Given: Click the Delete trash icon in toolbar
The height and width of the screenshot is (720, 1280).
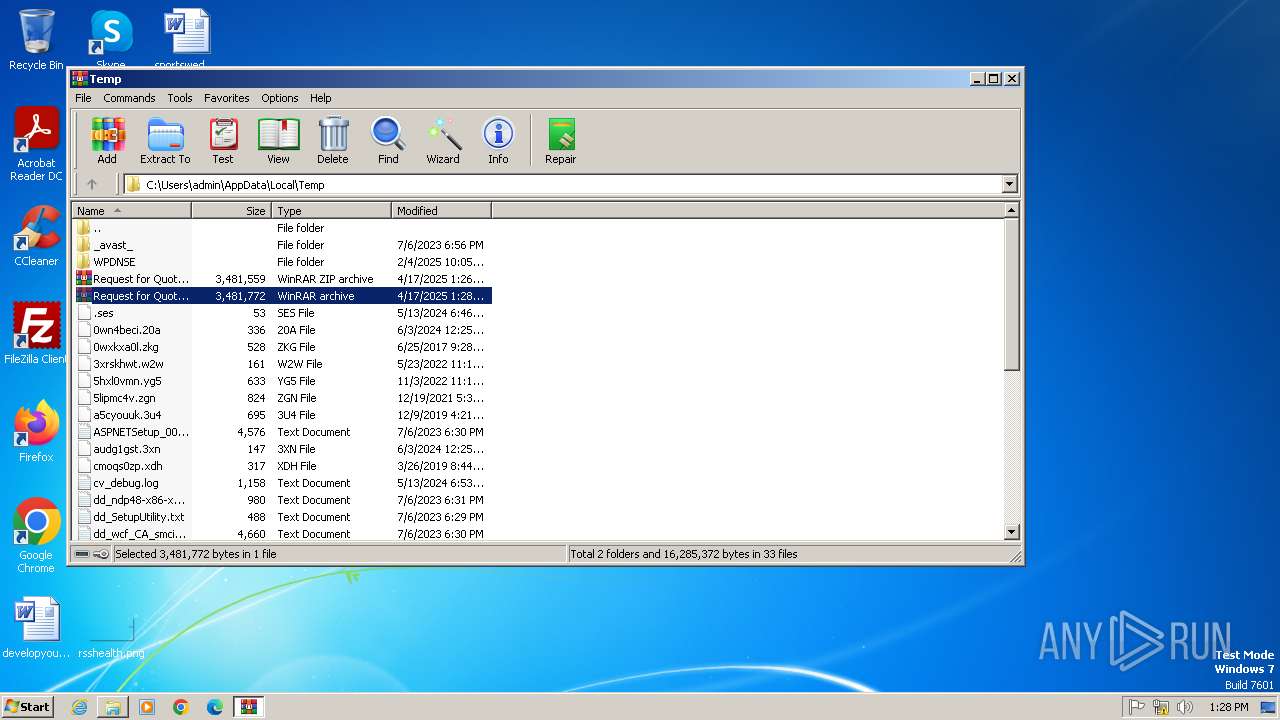Looking at the screenshot, I should [333, 140].
